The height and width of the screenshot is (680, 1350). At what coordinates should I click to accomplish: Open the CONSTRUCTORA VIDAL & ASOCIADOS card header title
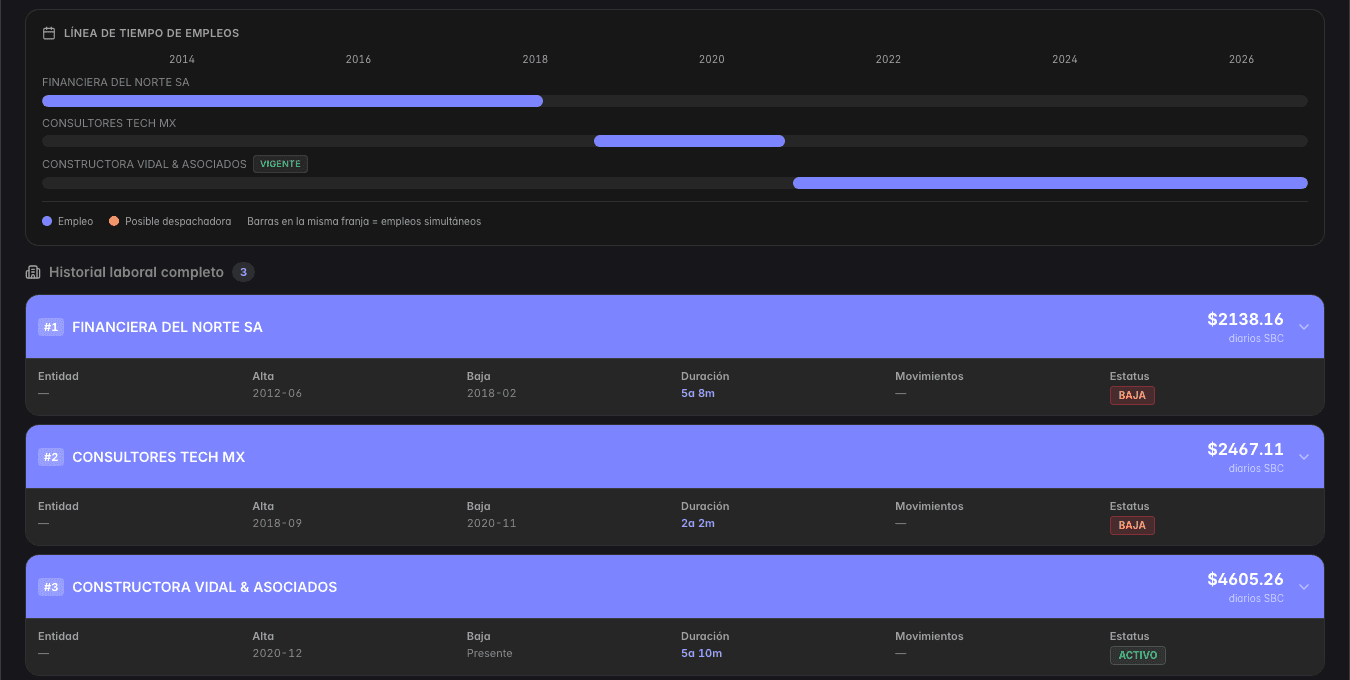(205, 587)
